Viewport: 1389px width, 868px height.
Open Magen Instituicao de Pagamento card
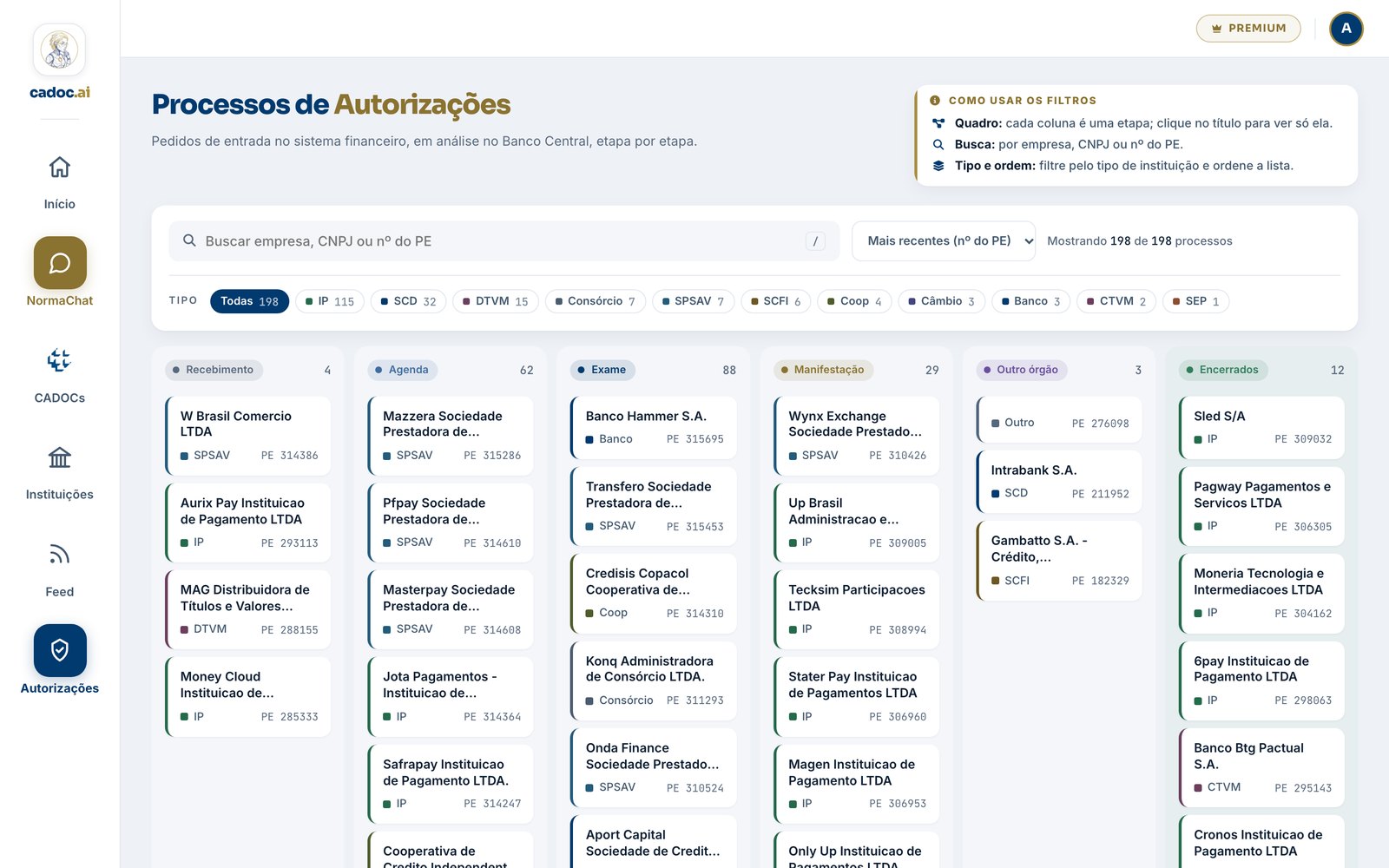click(856, 784)
